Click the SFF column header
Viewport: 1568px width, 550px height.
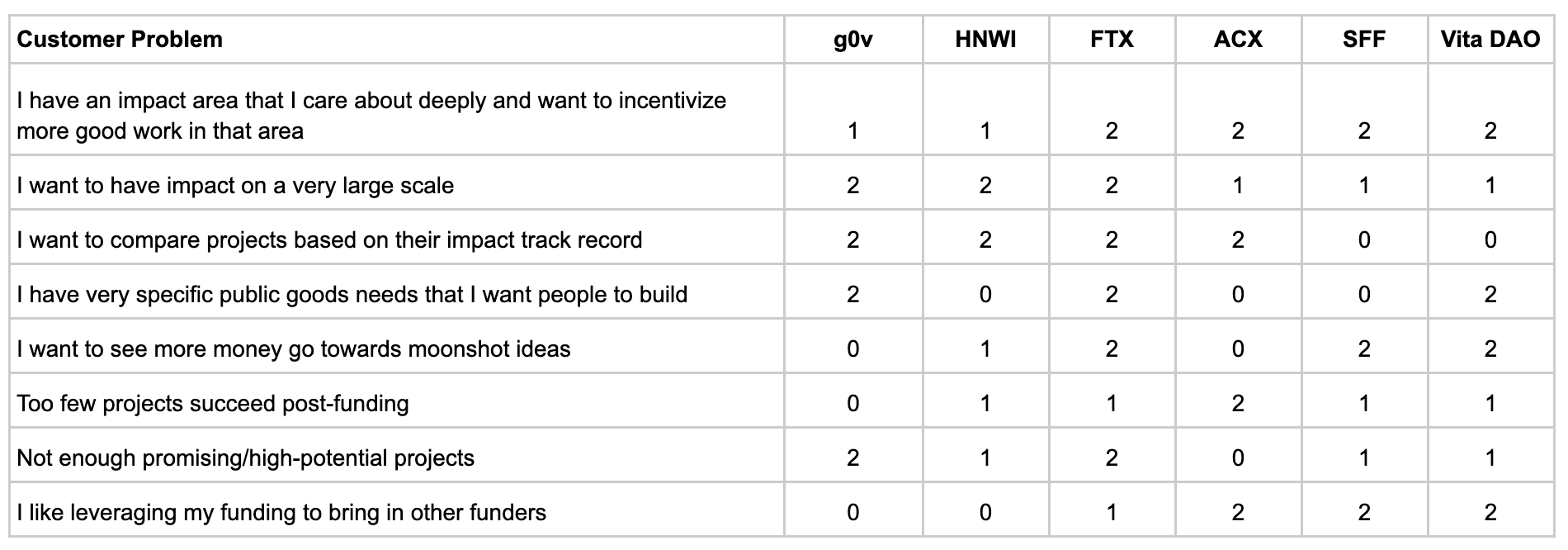coord(1364,40)
